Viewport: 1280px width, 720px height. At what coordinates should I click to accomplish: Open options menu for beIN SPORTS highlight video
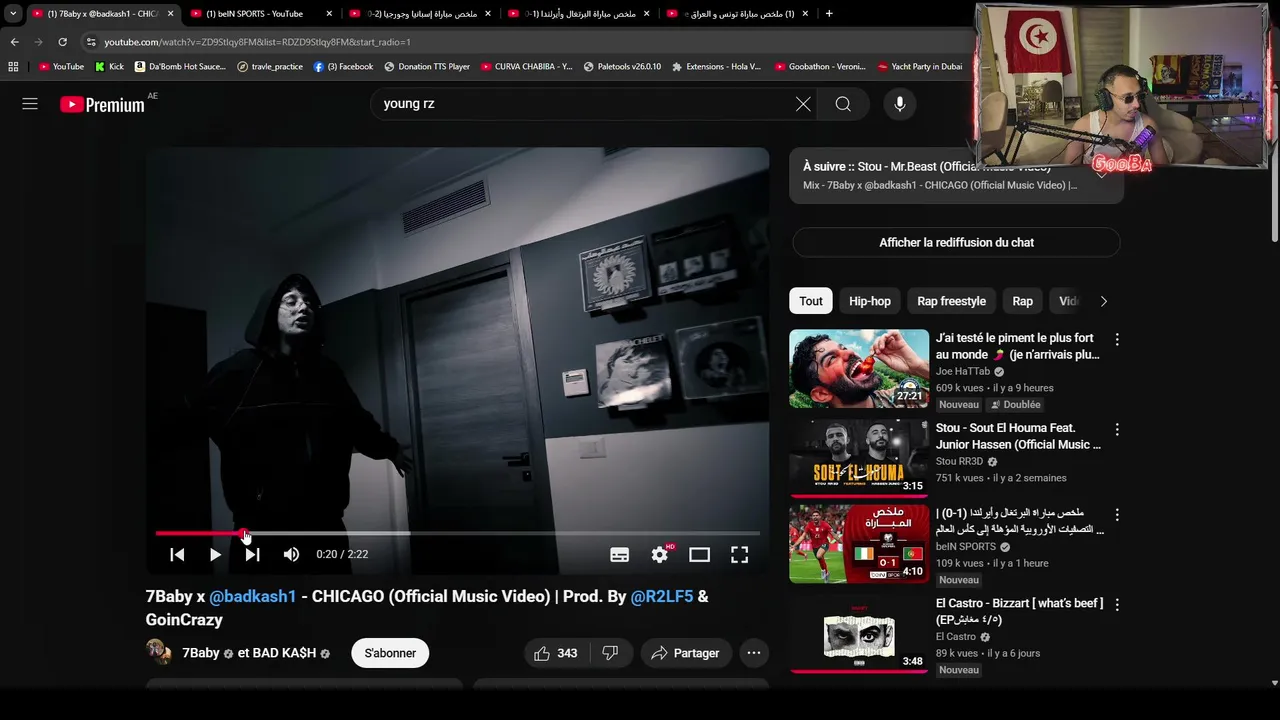point(1117,515)
